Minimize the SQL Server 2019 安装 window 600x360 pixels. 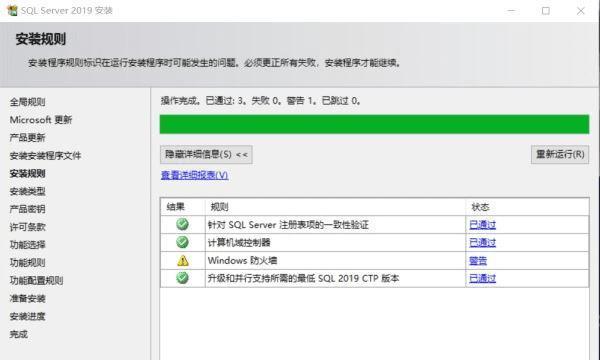pyautogui.click(x=511, y=11)
